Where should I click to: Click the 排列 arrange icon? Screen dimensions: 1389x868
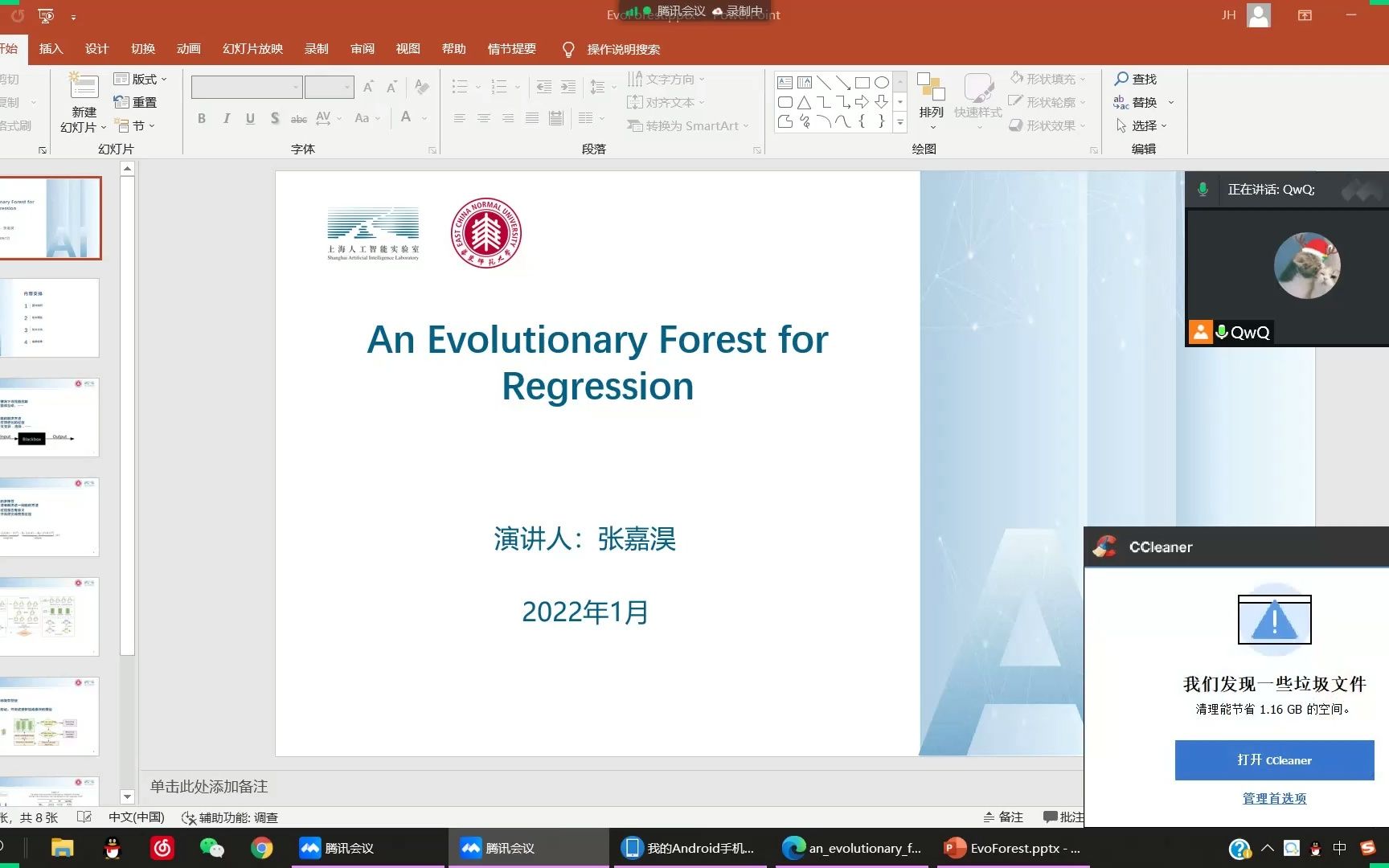click(x=931, y=87)
